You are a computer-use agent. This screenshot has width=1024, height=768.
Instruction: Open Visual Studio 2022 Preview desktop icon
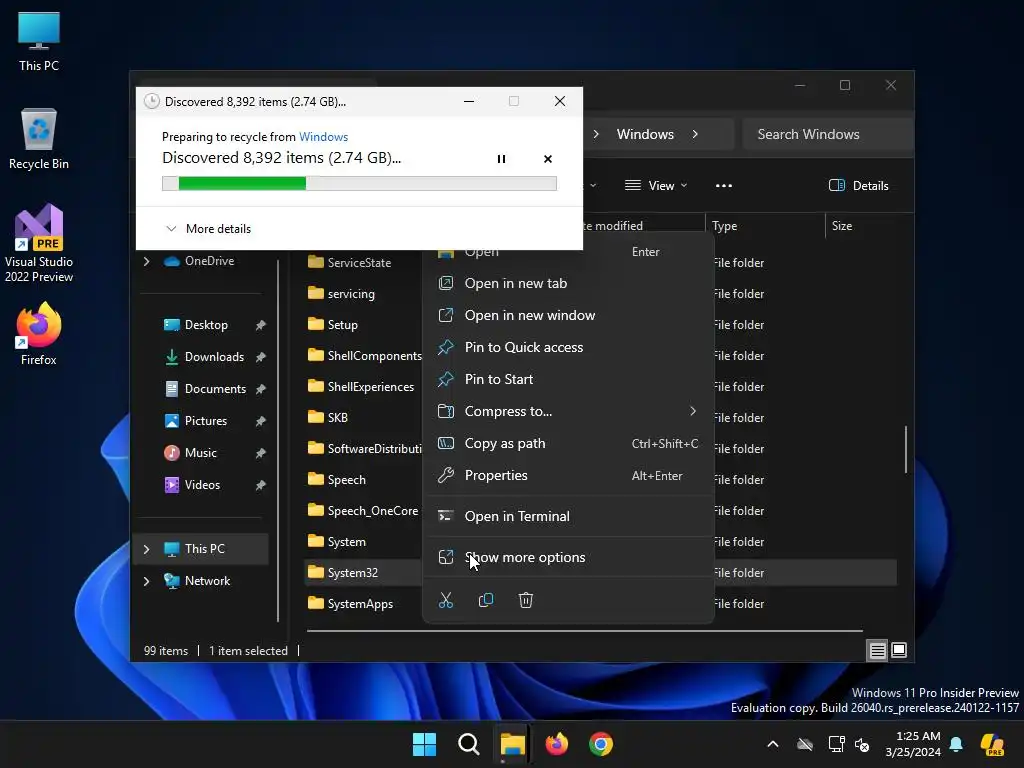coord(39,243)
